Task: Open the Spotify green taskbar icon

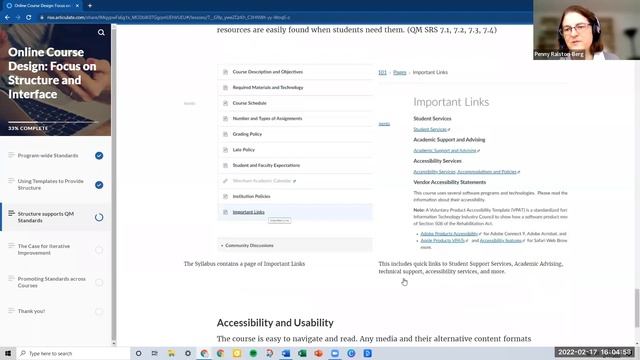Action: click(x=253, y=353)
